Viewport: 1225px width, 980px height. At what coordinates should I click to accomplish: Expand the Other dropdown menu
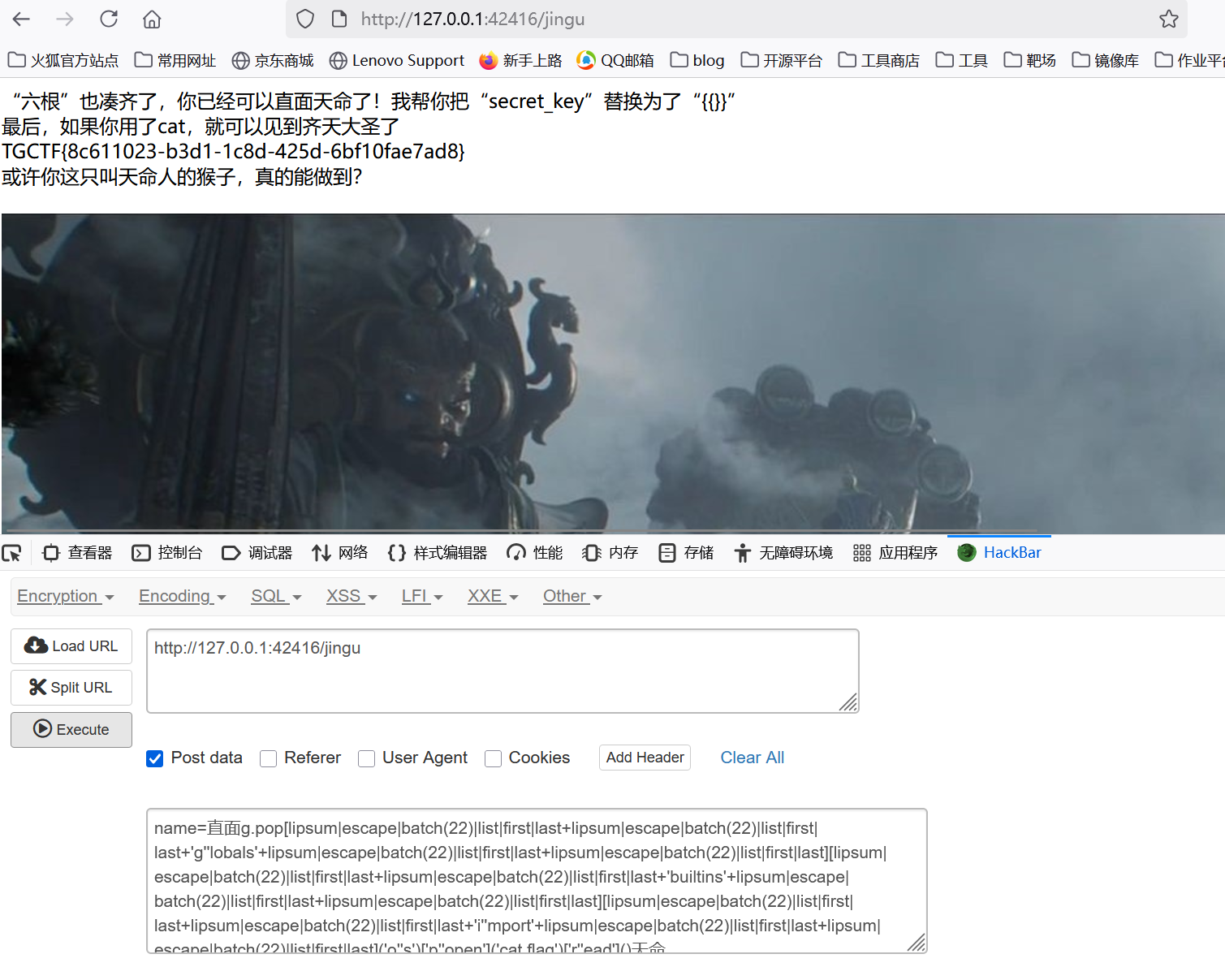click(572, 596)
